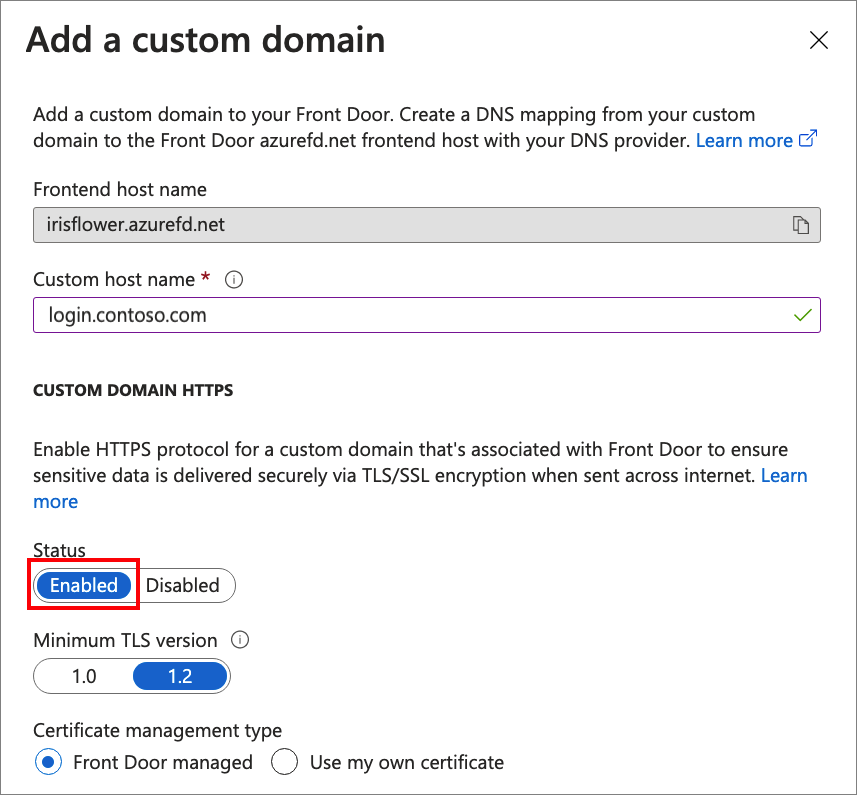Screen dimensions: 857x795
Task: Choose Front Door managed certificate
Action: pyautogui.click(x=48, y=762)
